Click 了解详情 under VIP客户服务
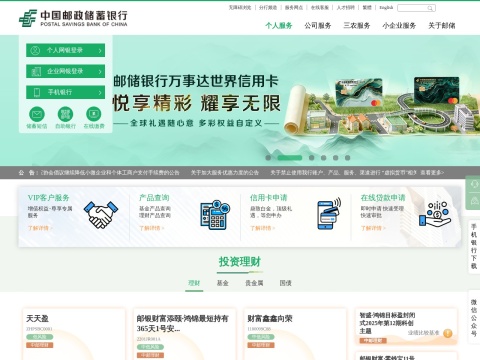 click(40, 228)
